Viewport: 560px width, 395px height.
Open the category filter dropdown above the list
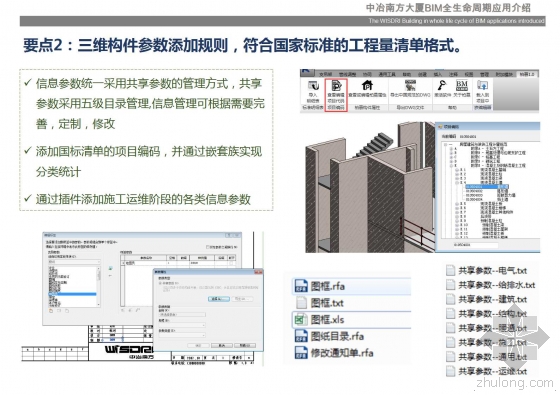(x=74, y=262)
